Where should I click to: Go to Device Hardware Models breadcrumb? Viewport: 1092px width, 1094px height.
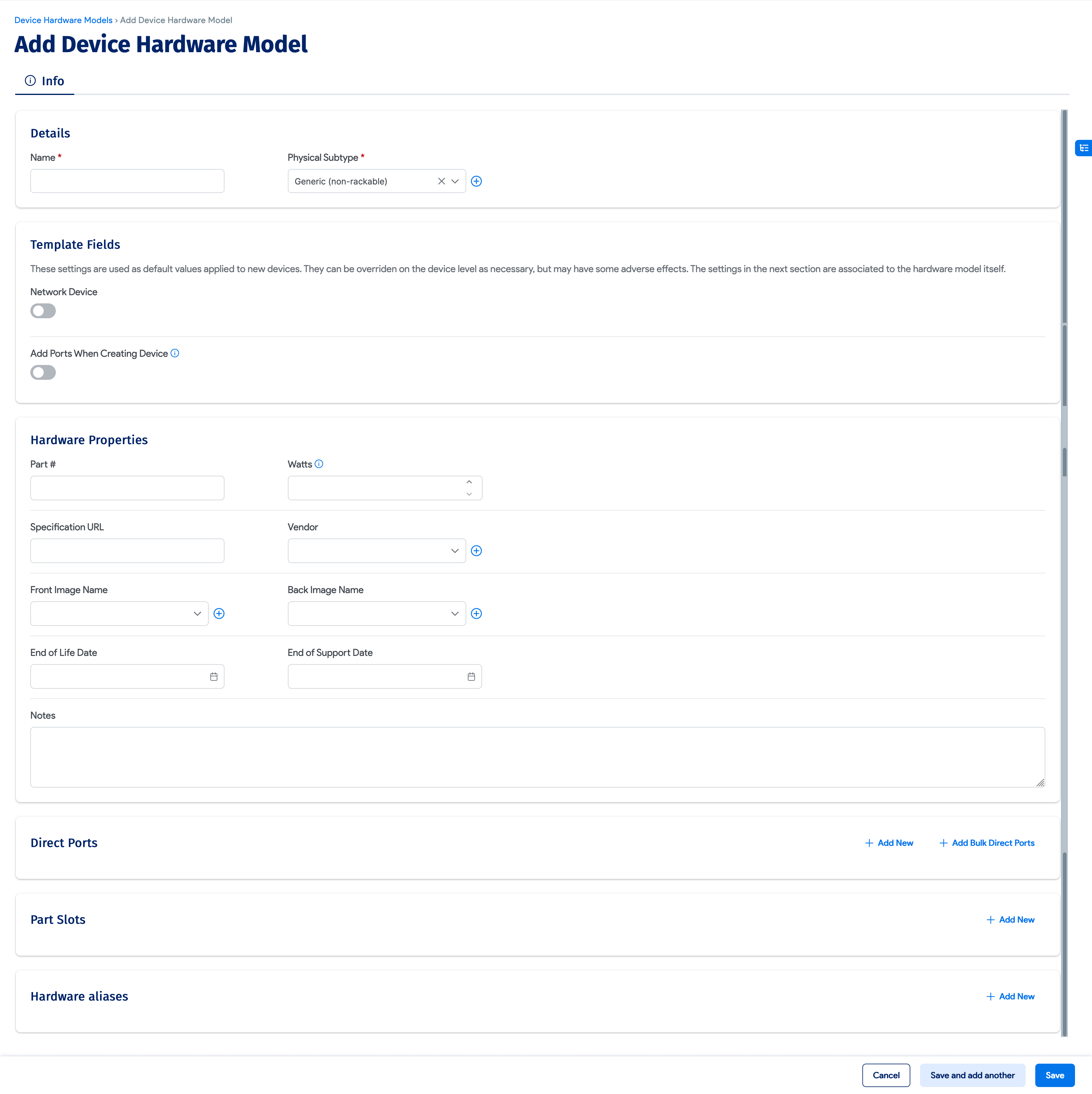point(63,20)
